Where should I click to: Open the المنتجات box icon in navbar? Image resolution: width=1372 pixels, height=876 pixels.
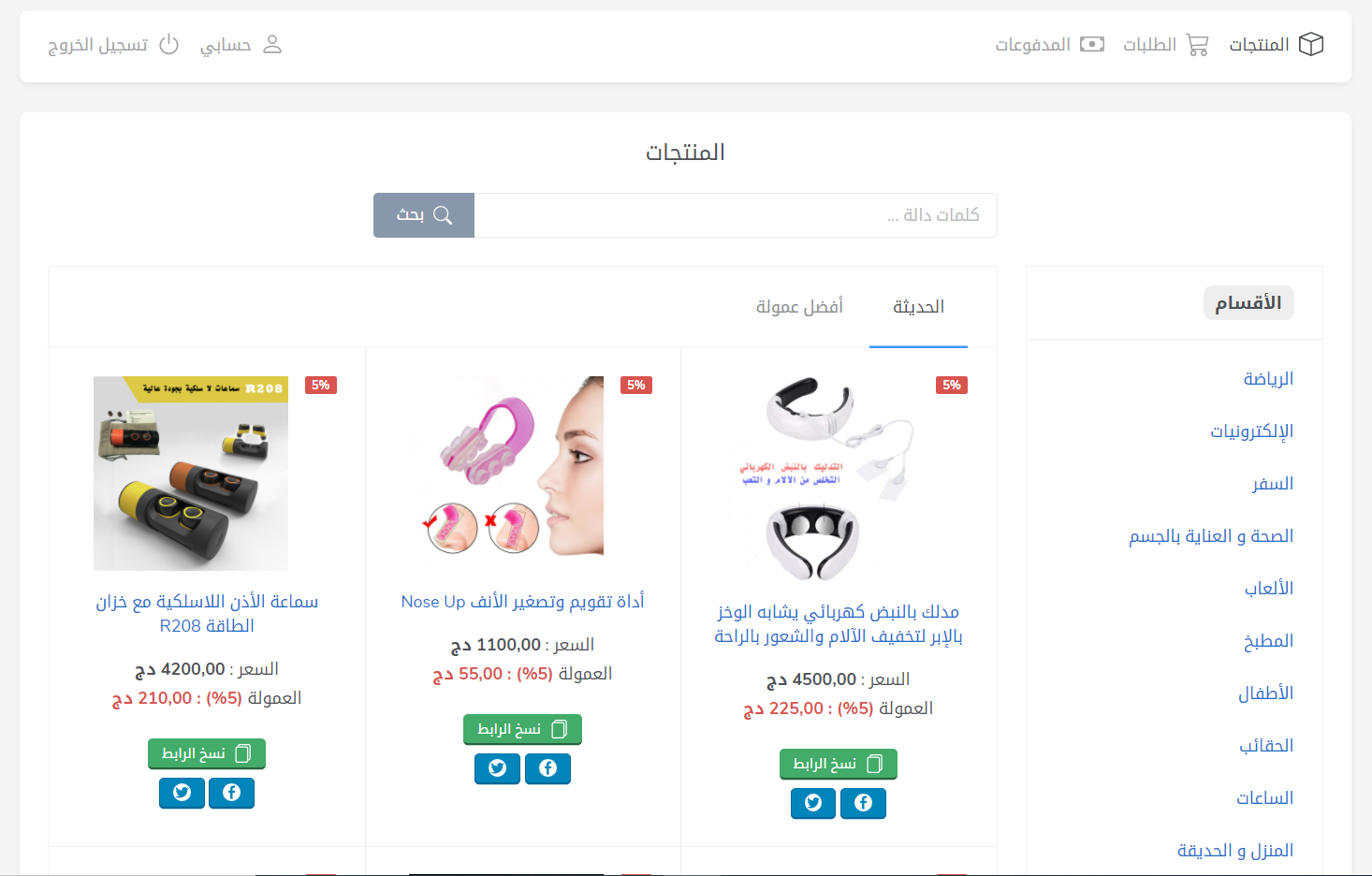(1311, 44)
